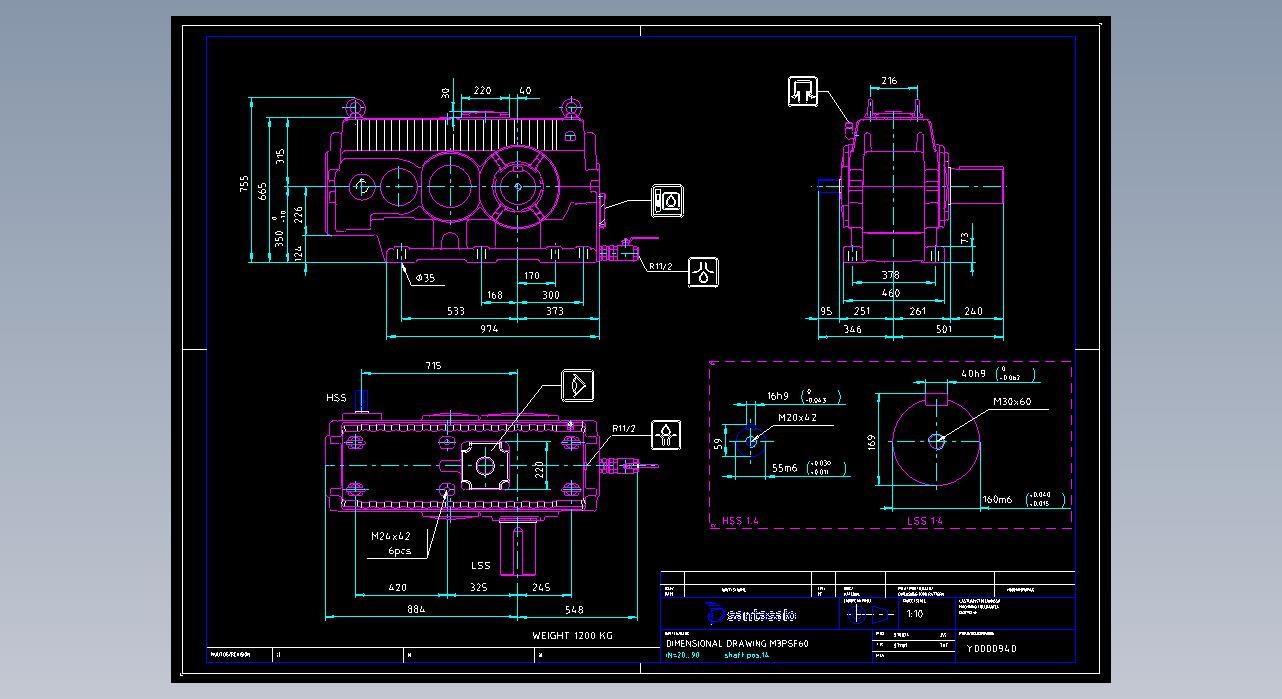Select the M24x42 6pcs bolt annotation
This screenshot has height=699, width=1282.
pyautogui.click(x=391, y=543)
